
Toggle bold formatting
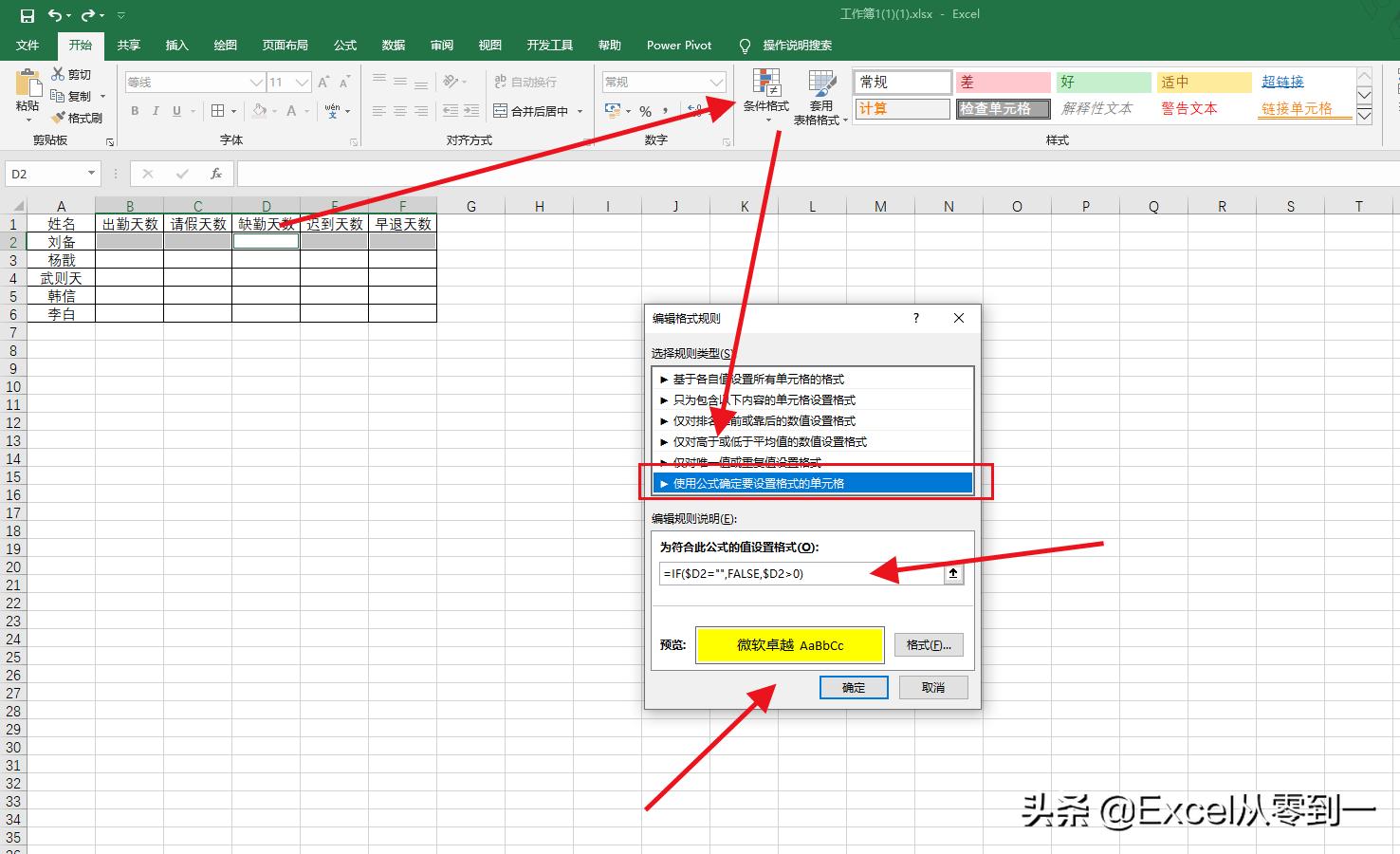click(x=135, y=111)
